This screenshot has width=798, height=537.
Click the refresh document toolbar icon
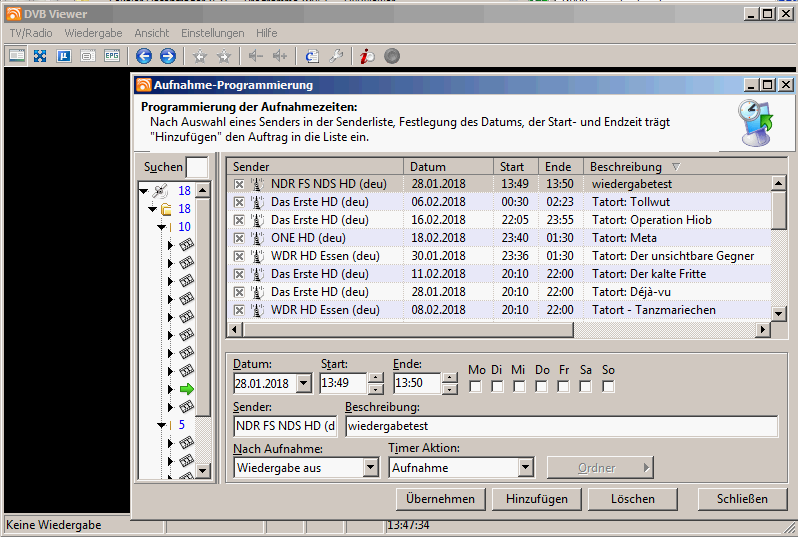pyautogui.click(x=312, y=56)
